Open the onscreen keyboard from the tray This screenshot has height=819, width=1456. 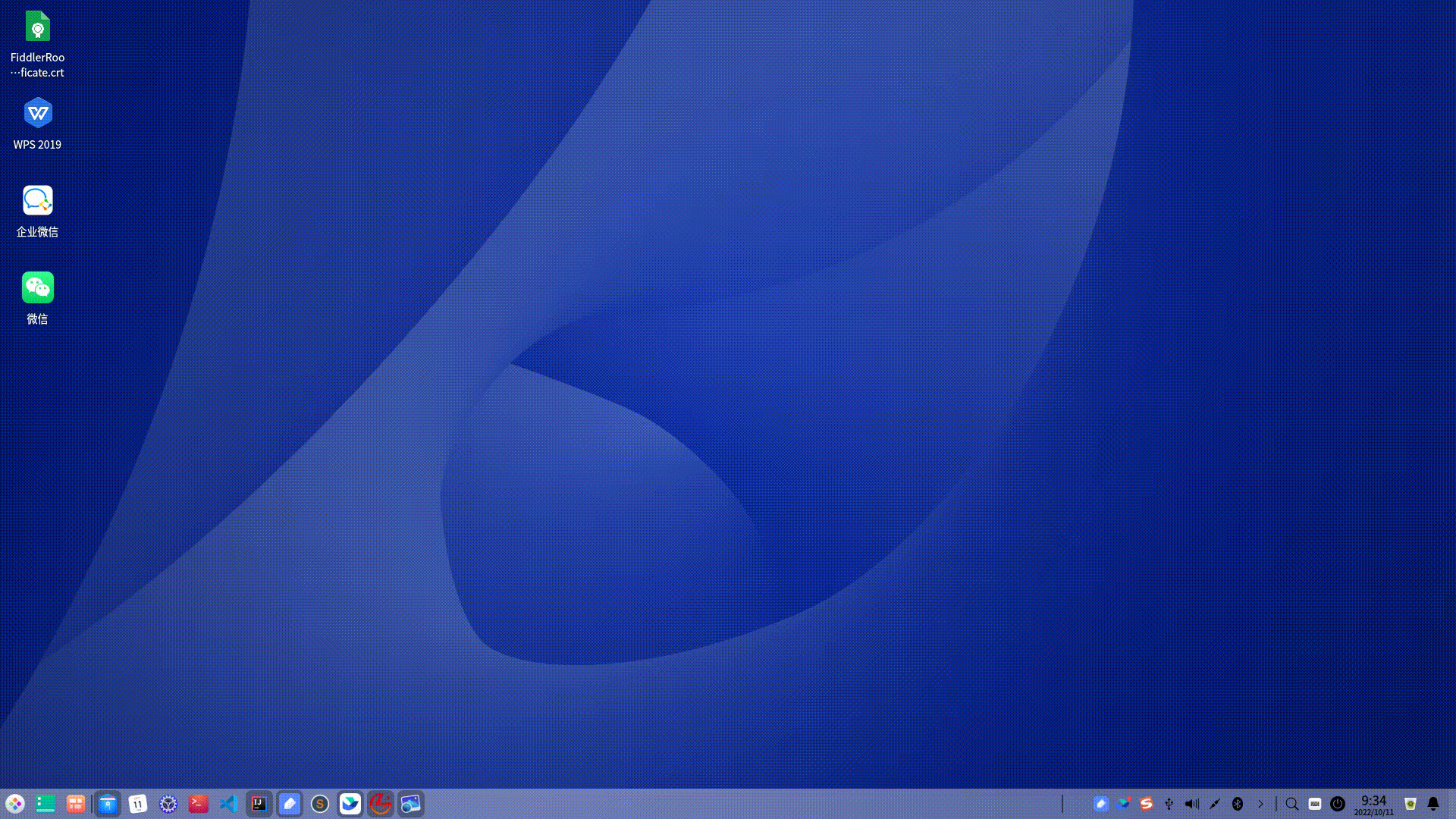[1315, 804]
